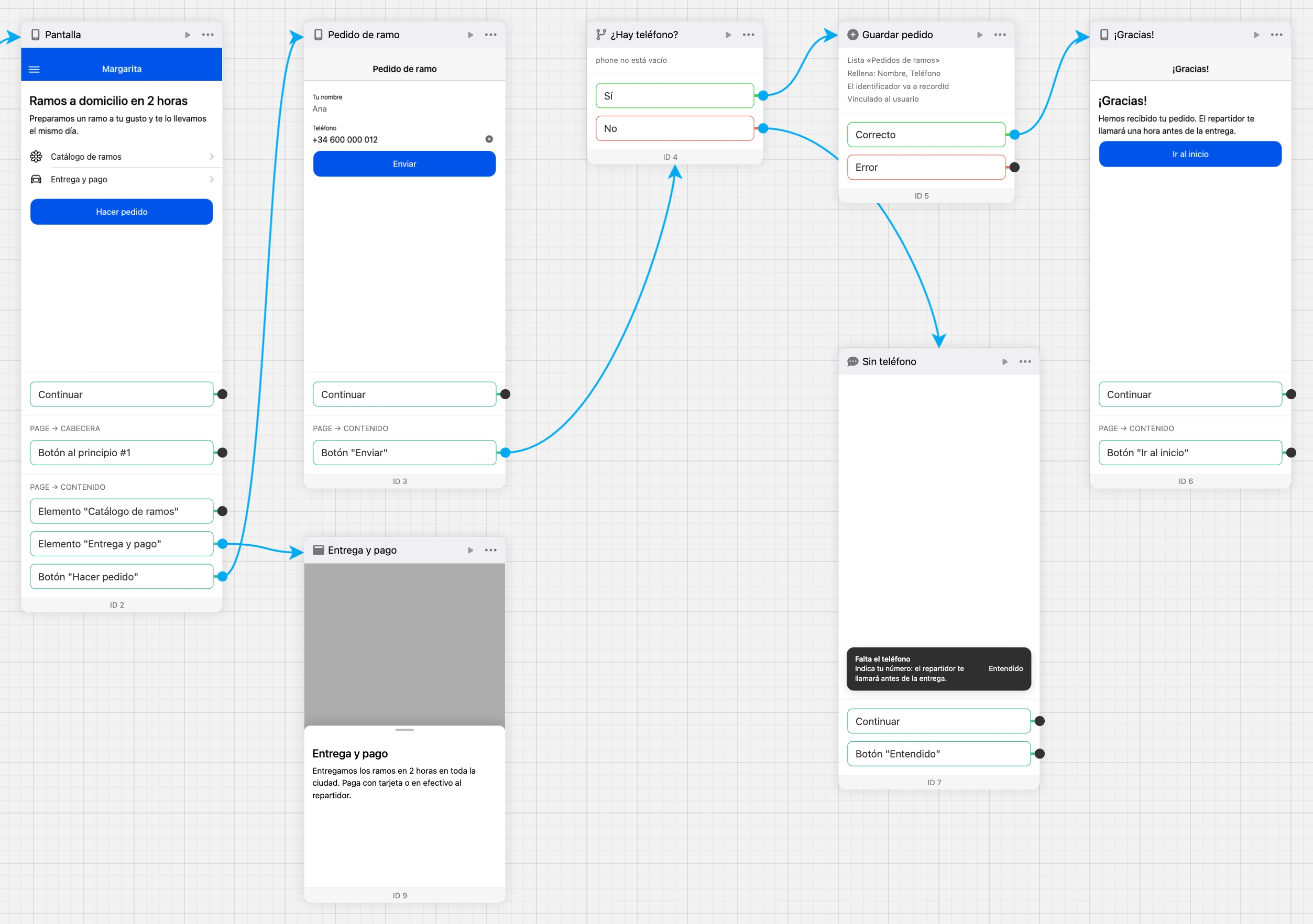Select the Sí output of ¿Hay teléfono?
The image size is (1313, 924).
coord(675,96)
